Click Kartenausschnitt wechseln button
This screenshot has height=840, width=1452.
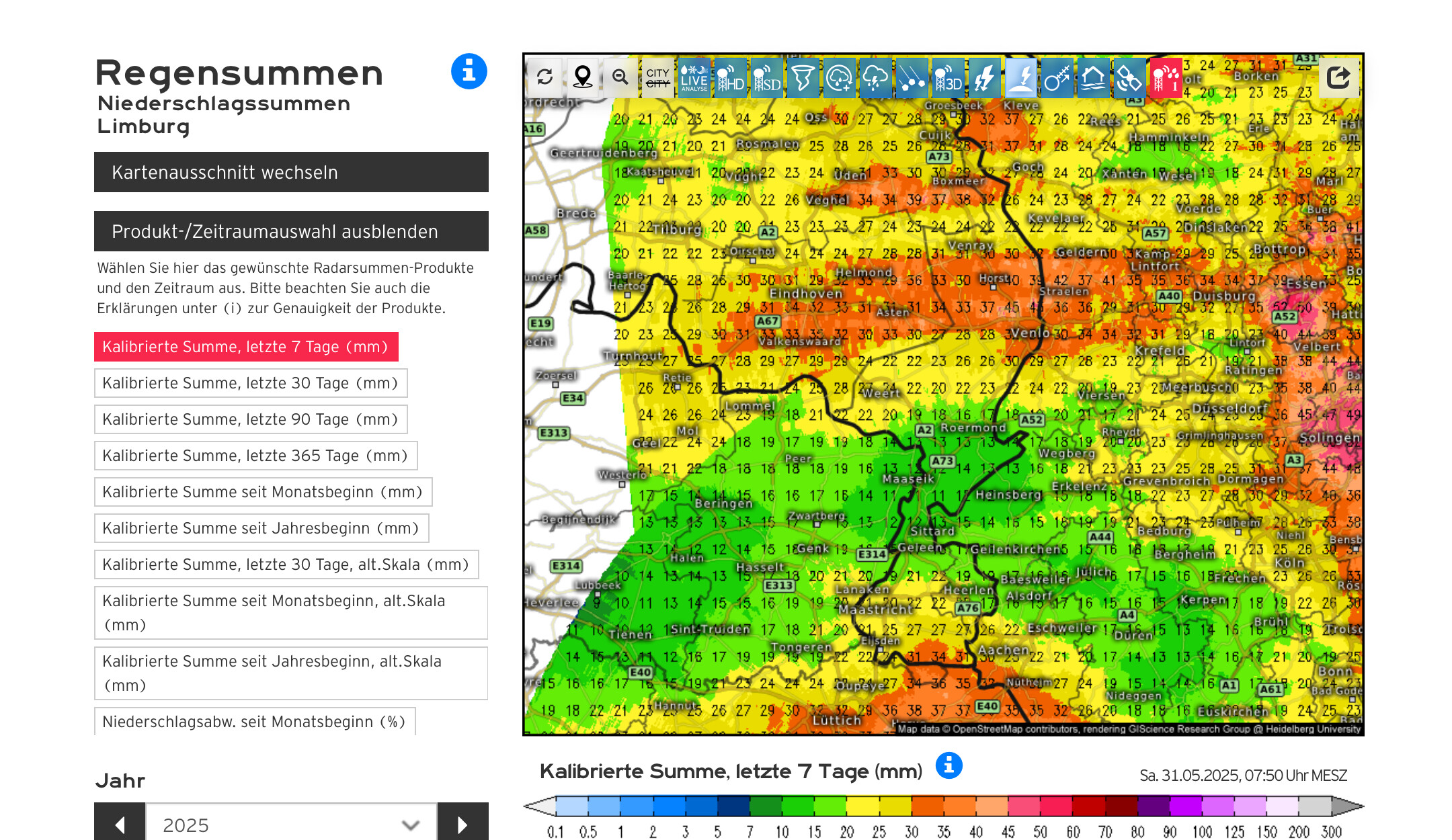[x=291, y=172]
